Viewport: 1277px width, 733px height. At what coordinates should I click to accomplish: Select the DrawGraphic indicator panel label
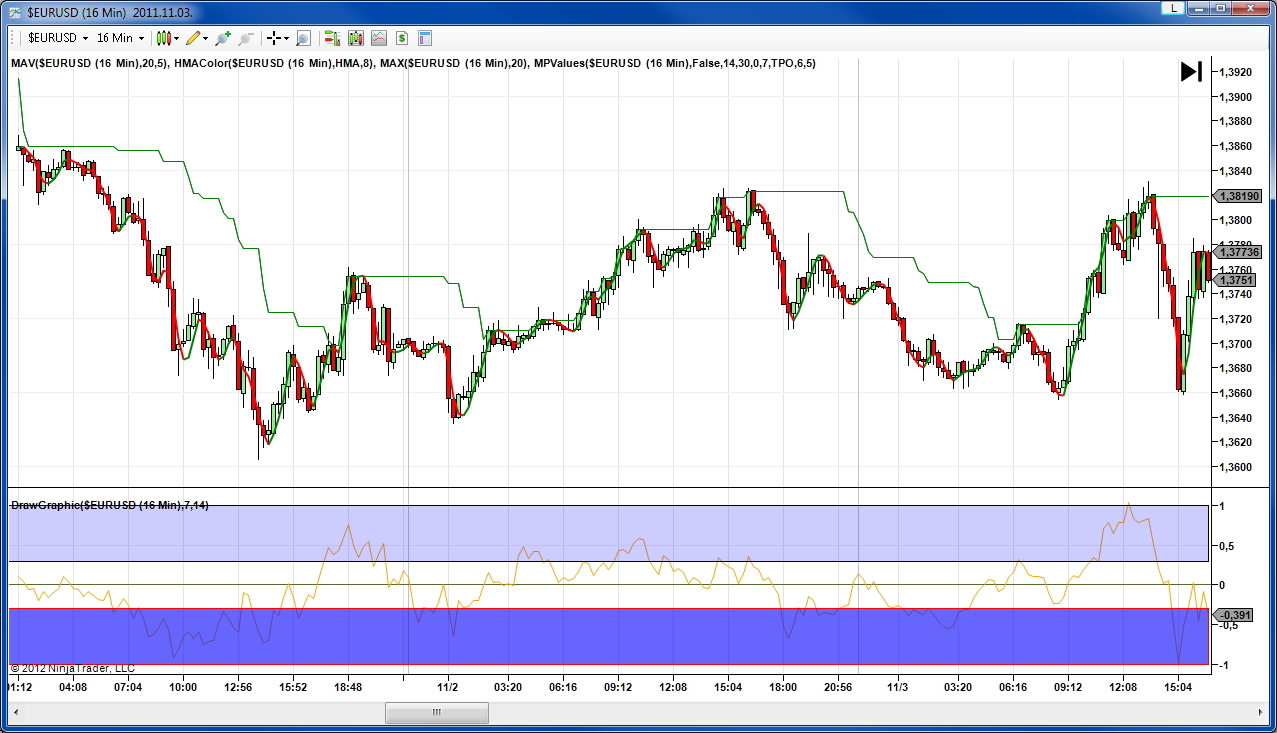tap(110, 505)
